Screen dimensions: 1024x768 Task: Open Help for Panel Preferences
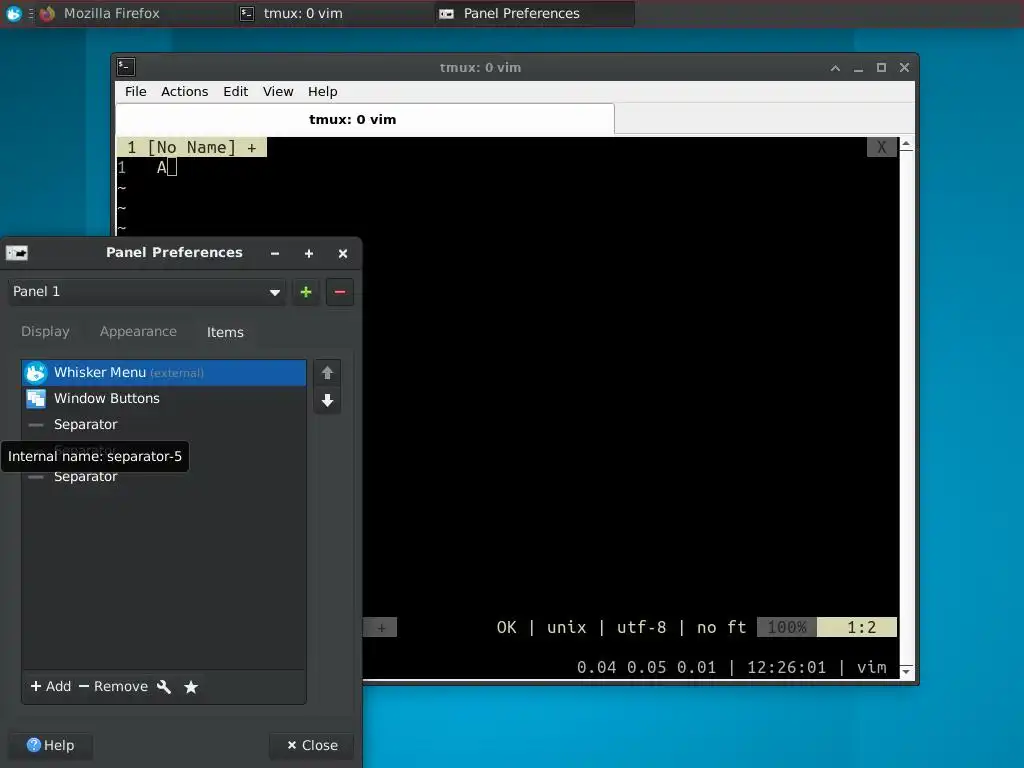click(x=50, y=745)
